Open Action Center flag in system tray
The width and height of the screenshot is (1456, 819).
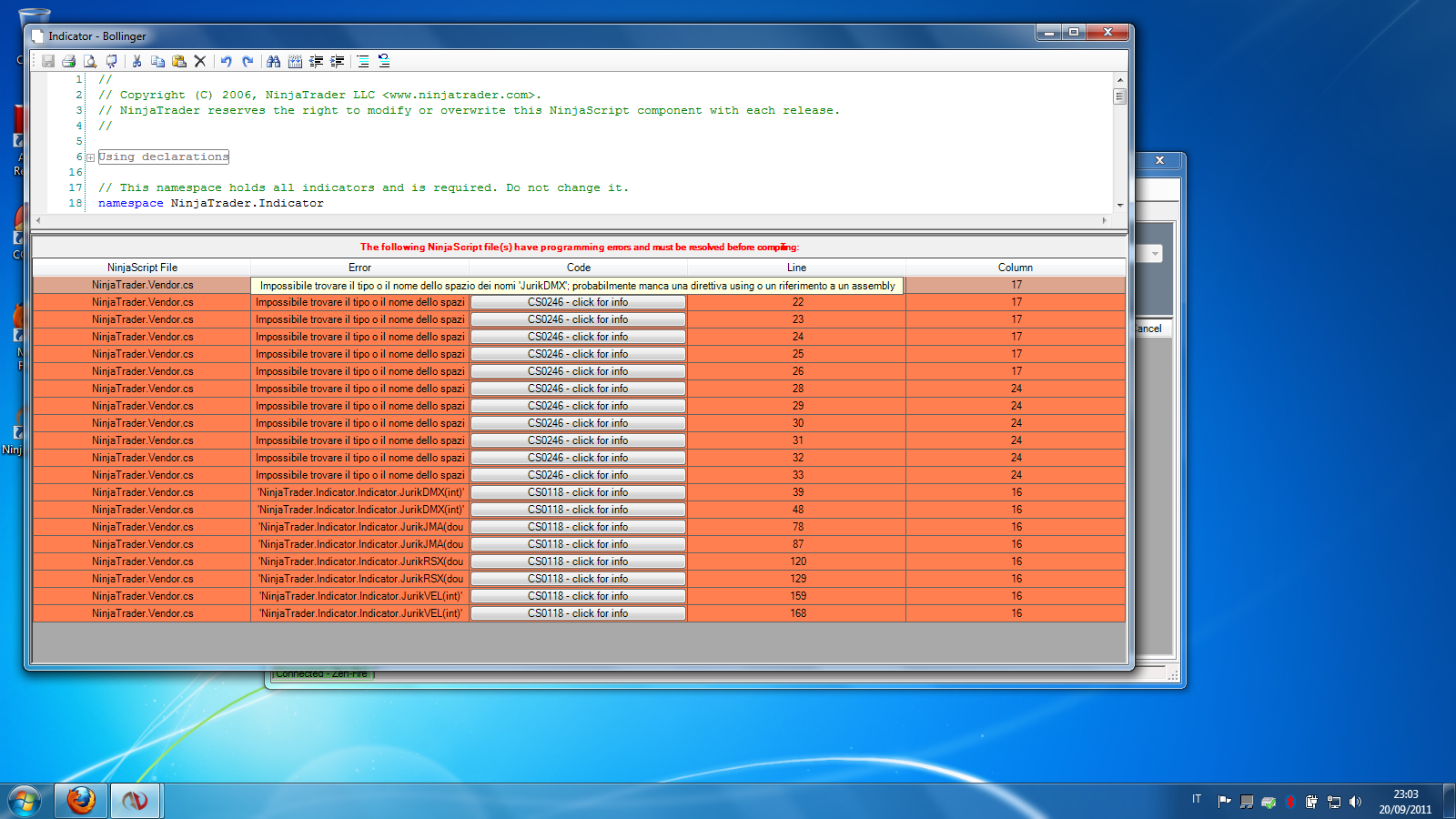pos(1225,802)
